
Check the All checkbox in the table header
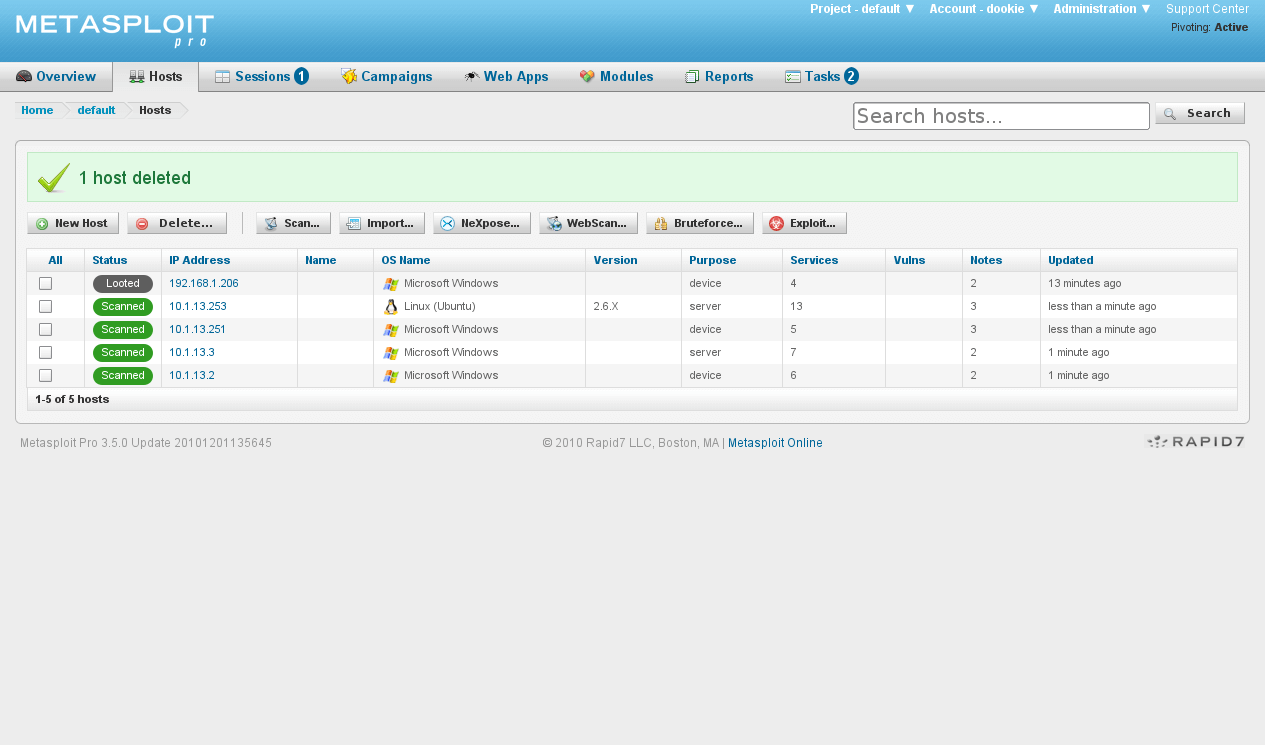click(55, 260)
